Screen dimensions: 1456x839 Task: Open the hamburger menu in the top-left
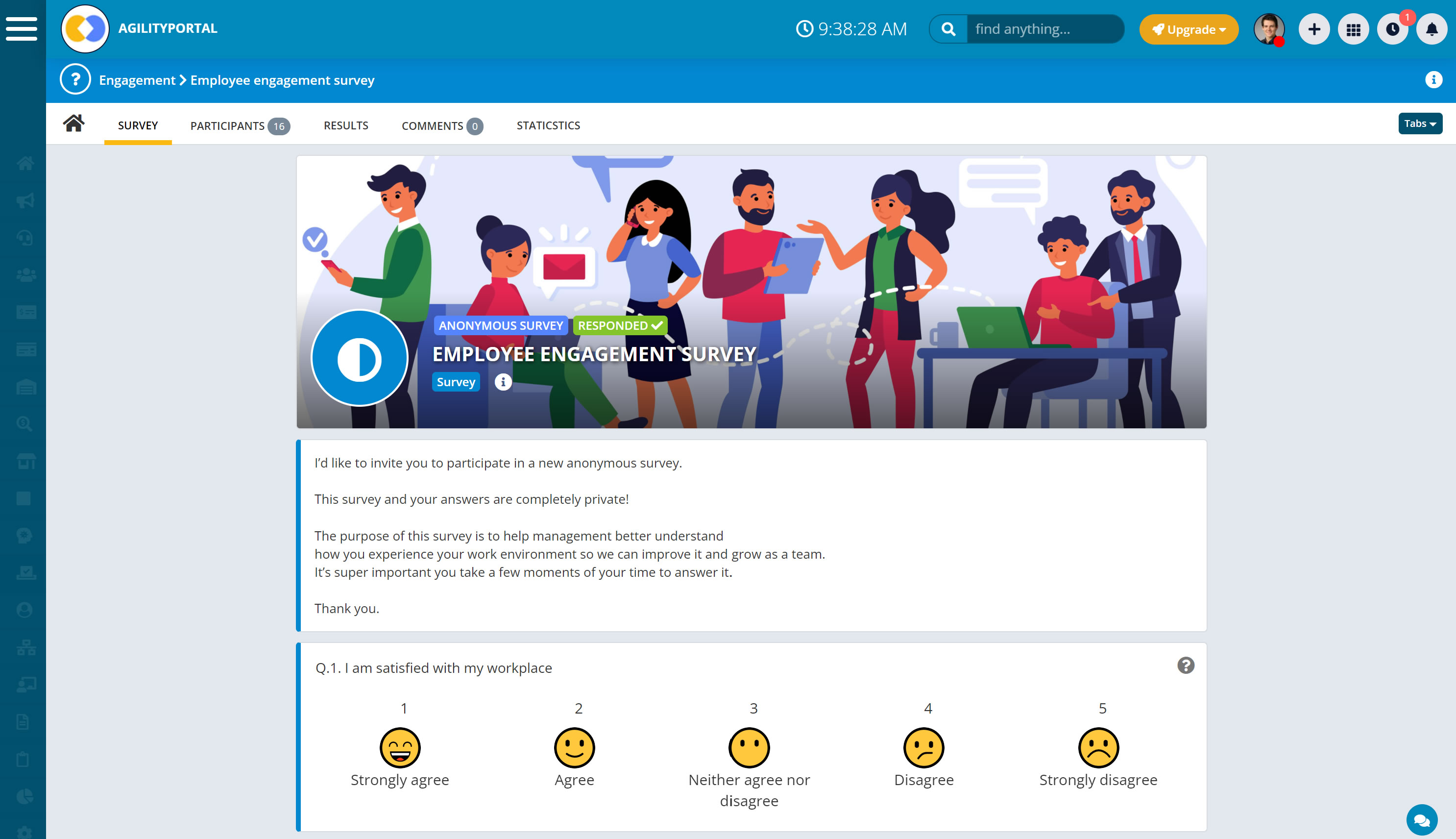[22, 29]
